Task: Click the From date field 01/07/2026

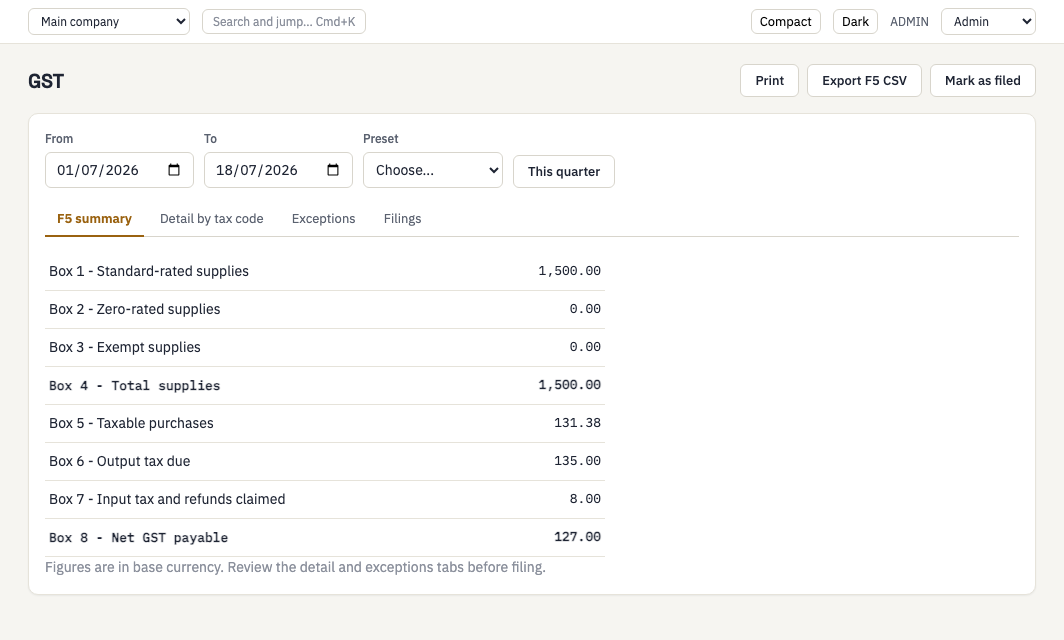Action: coord(119,170)
